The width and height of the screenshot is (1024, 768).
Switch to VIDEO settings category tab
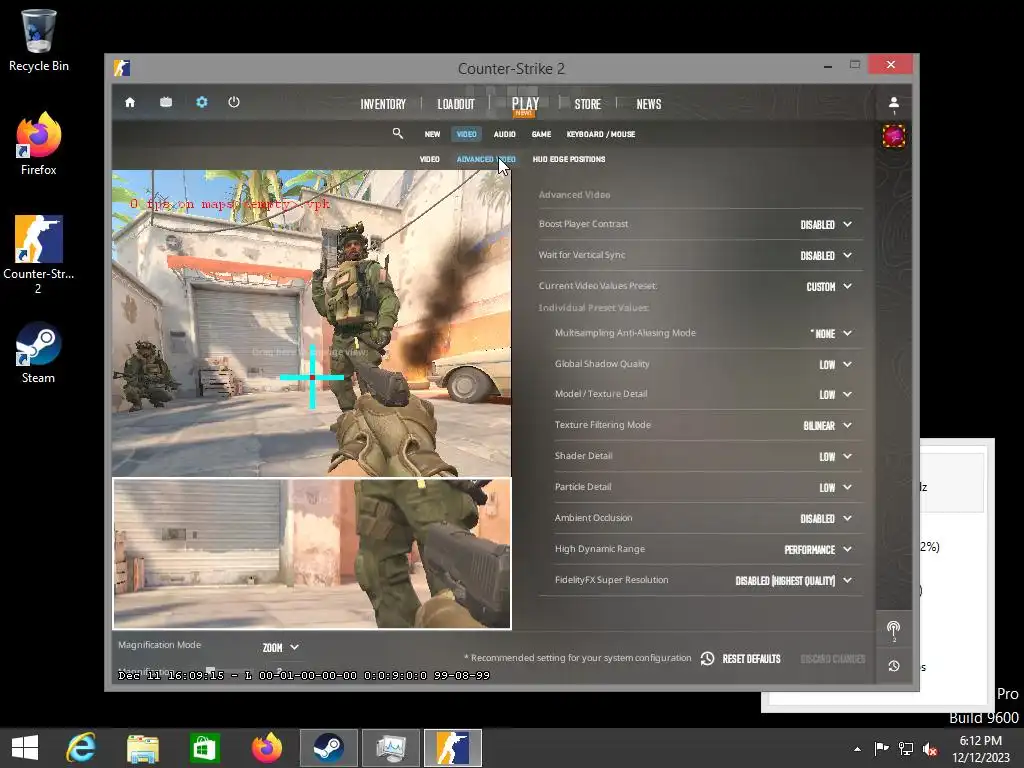466,134
